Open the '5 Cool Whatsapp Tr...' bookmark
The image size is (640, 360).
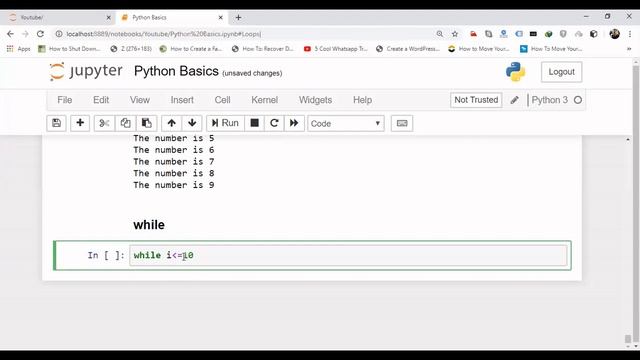(x=336, y=49)
